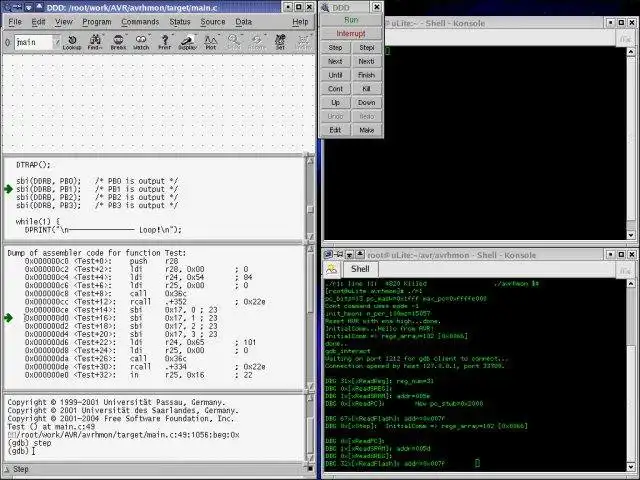Click the source line sbi(DDRB, PB2)
The height and width of the screenshot is (480, 640).
[97, 197]
